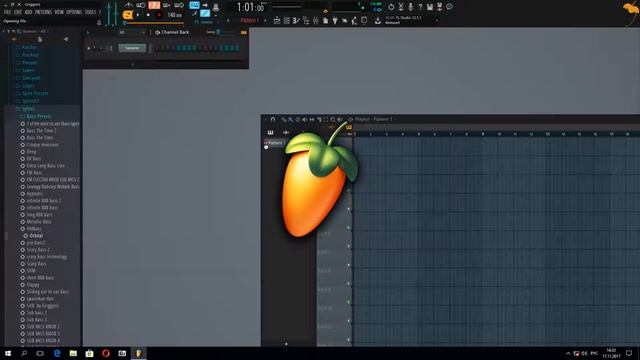Screen dimensions: 640x360
Task: Open the VIEW menu
Action: [x=59, y=12]
